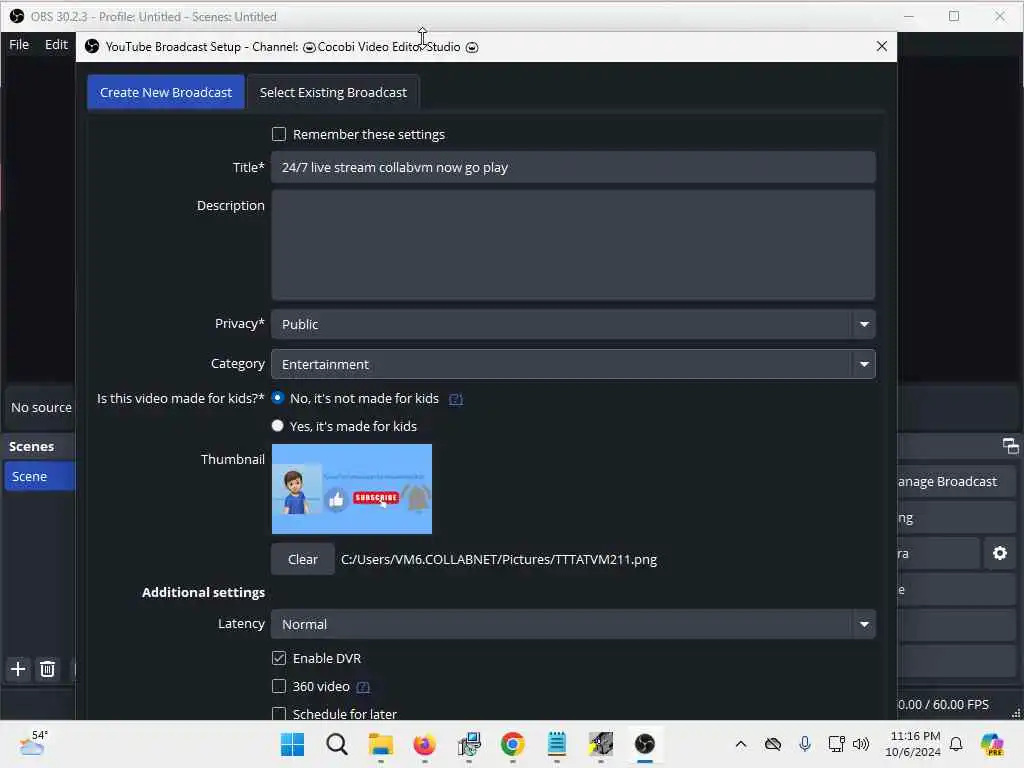
Task: Tick the Schedule for later checkbox
Action: coord(279,713)
